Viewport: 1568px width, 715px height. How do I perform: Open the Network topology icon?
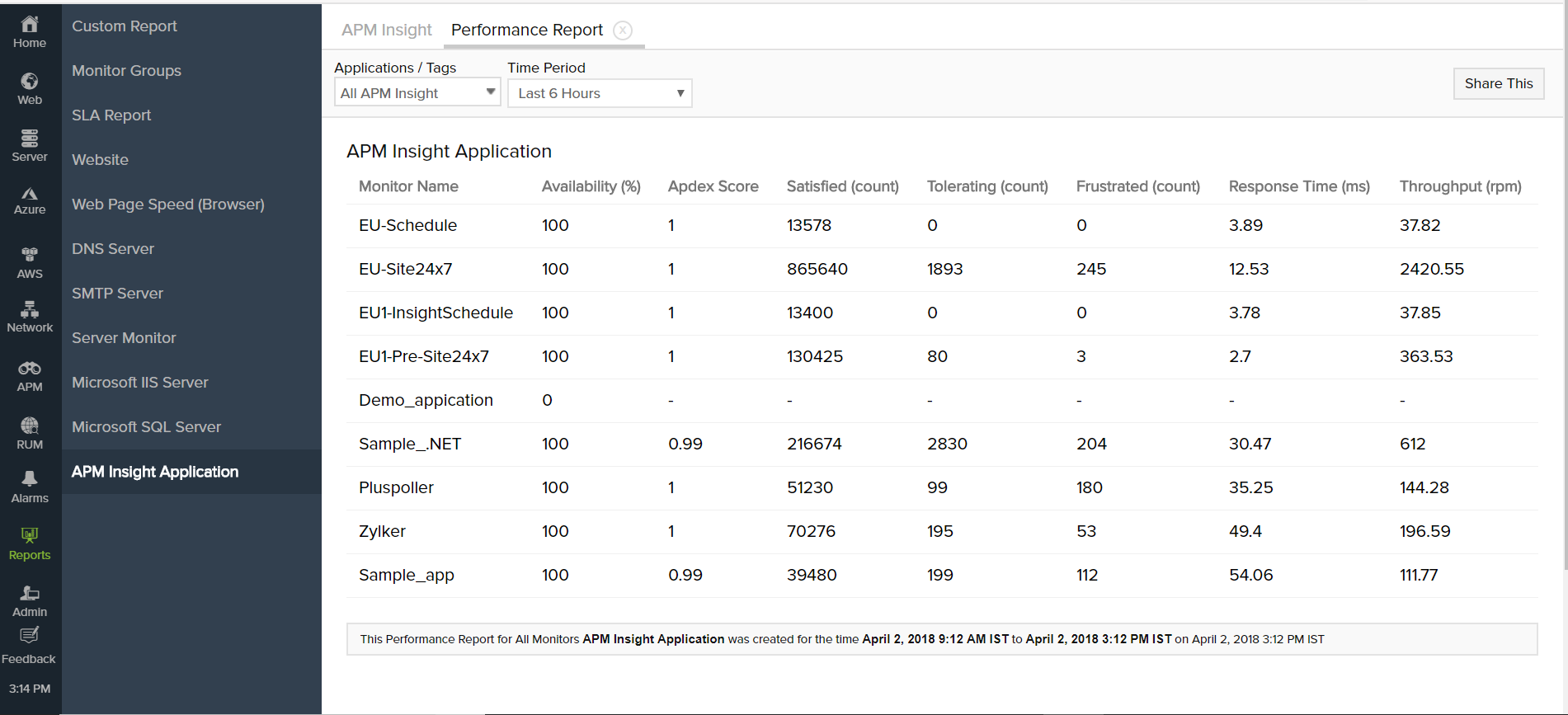30,309
